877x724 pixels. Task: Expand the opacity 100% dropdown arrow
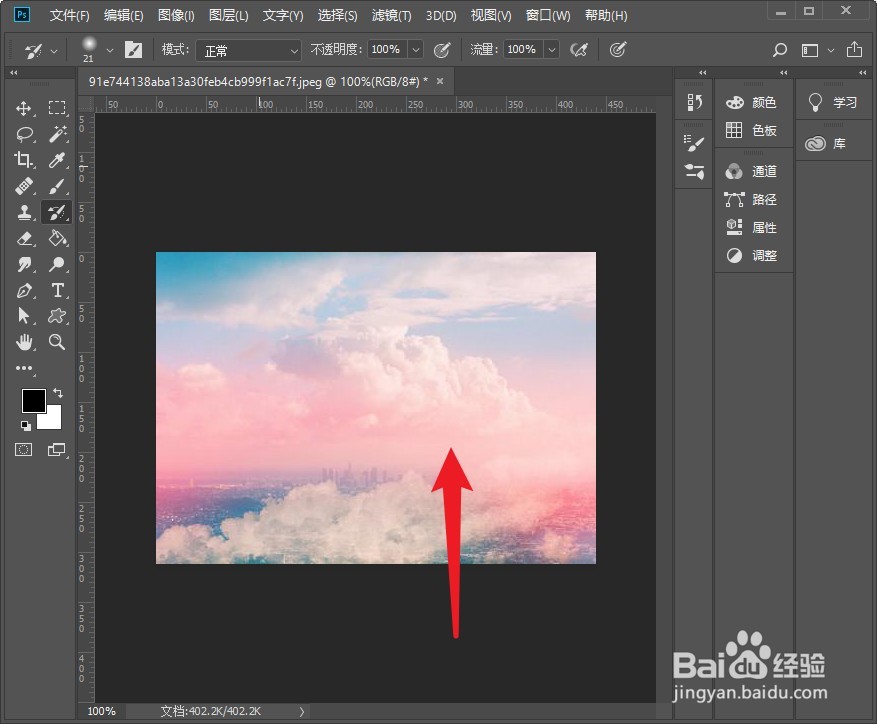click(416, 50)
